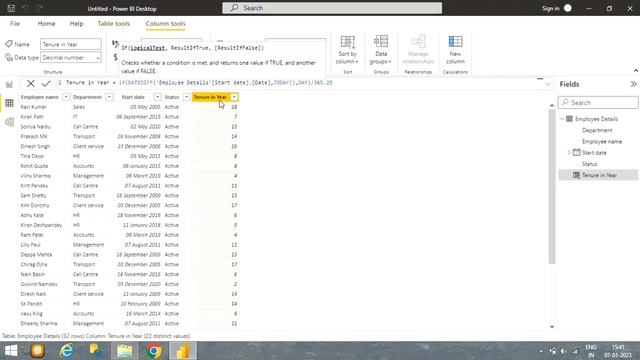The height and width of the screenshot is (360, 640).
Task: Open Internet Explorer from taskbar
Action: coord(66,351)
